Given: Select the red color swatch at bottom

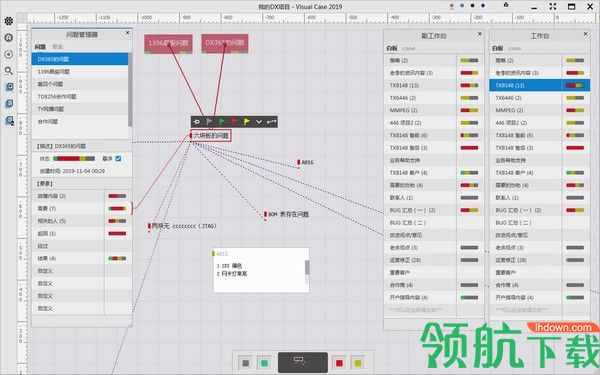Looking at the screenshot, I should [x=339, y=363].
